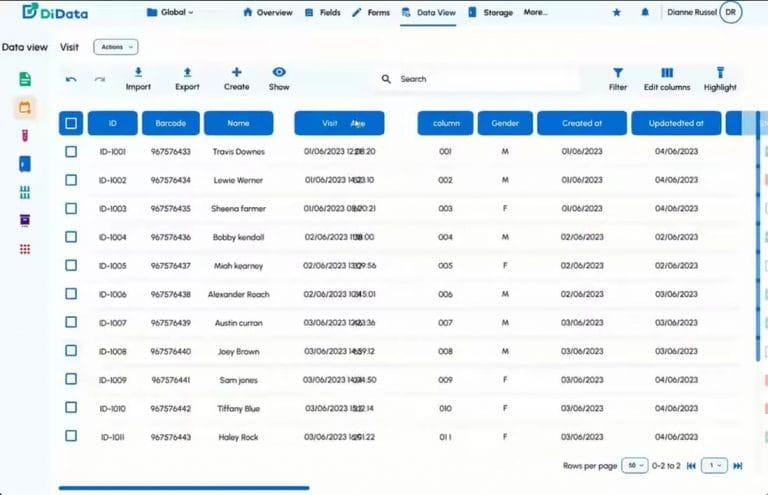Click the Export upload icon

(x=187, y=72)
